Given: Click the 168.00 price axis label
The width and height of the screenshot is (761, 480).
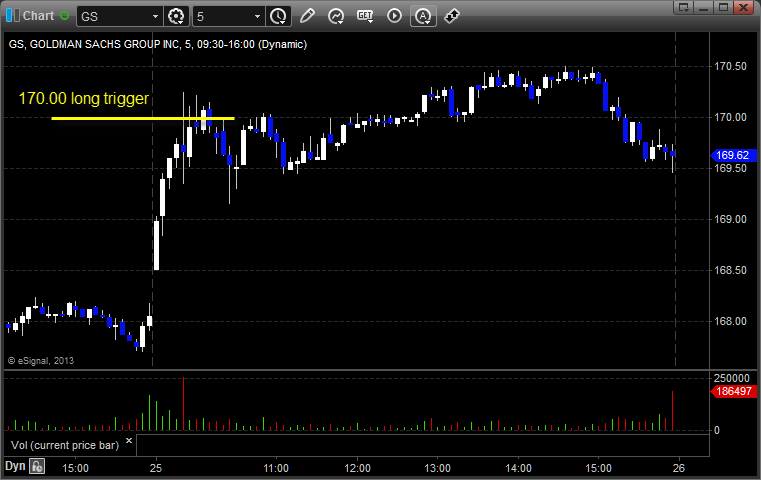Looking at the screenshot, I should (730, 321).
